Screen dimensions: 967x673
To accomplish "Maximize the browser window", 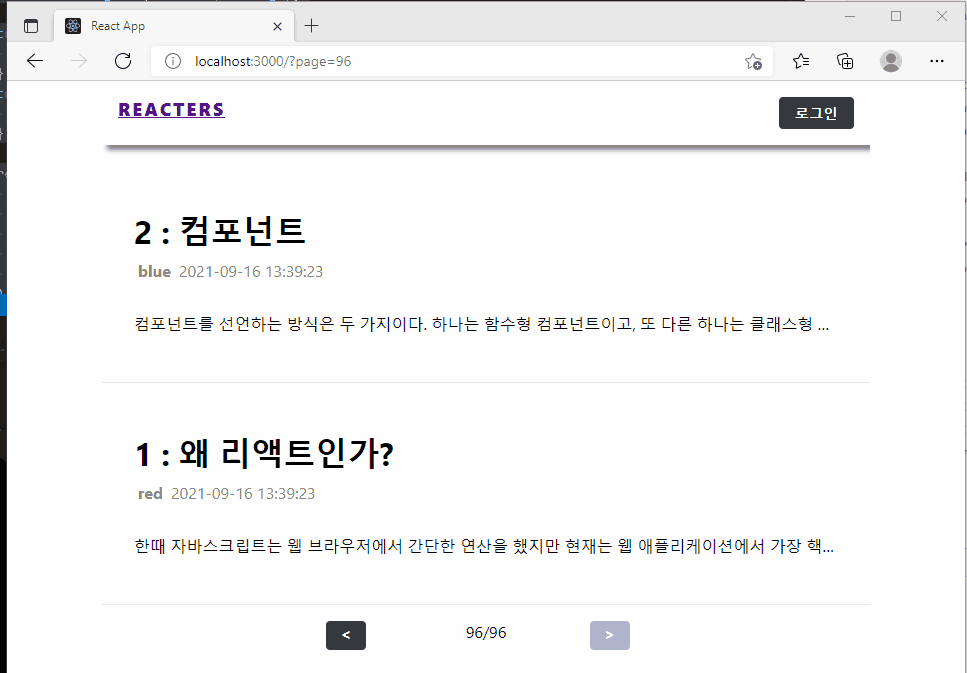I will pos(896,17).
